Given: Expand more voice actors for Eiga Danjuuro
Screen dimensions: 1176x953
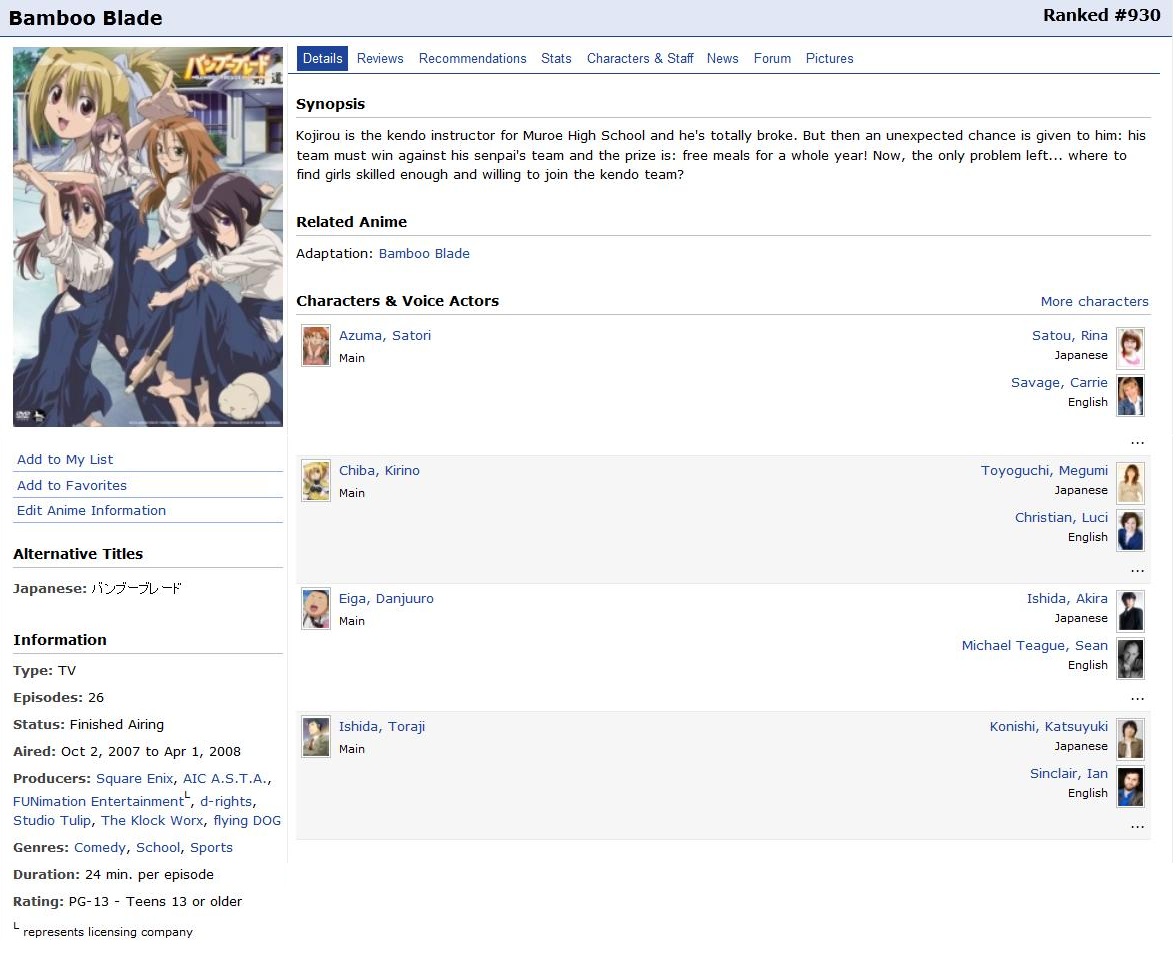Looking at the screenshot, I should coord(1137,699).
